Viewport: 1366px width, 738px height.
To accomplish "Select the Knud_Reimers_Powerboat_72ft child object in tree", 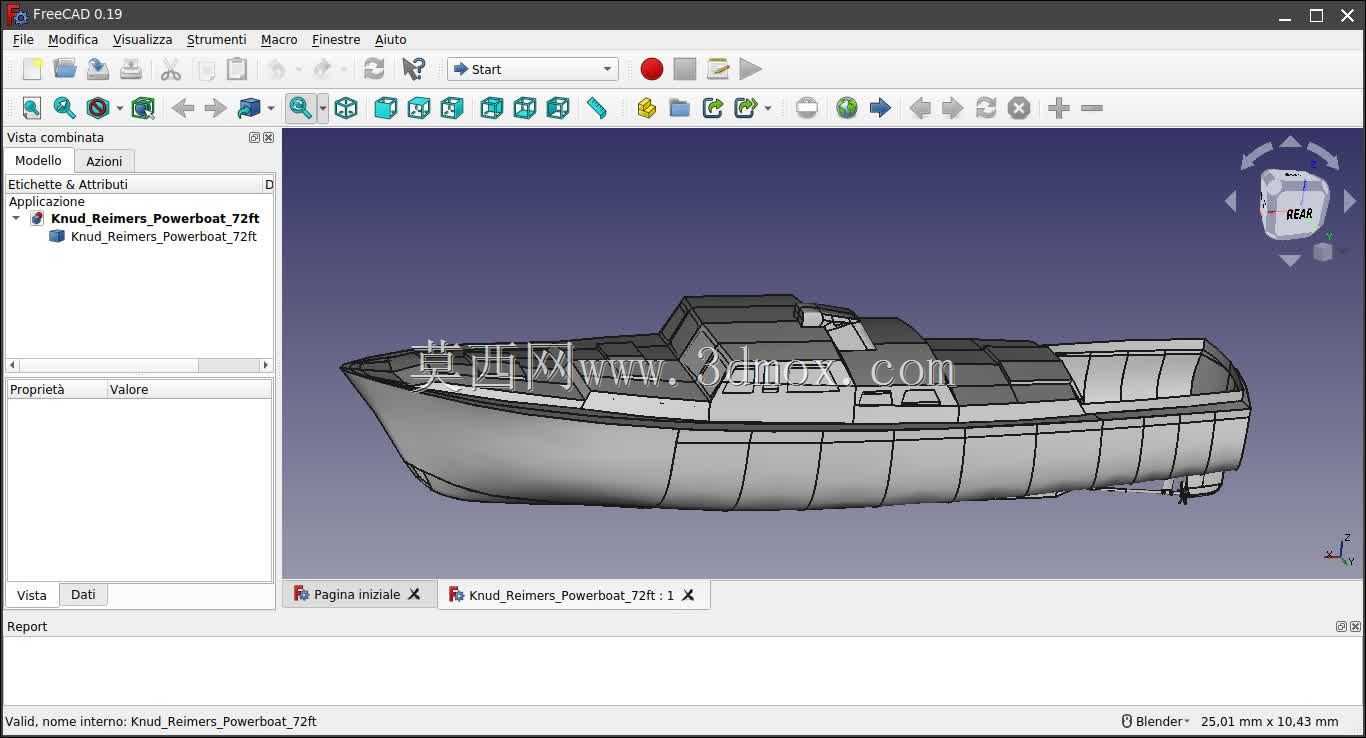I will [x=164, y=236].
